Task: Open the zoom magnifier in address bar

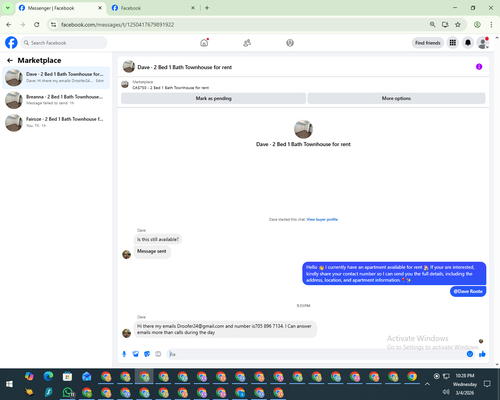Action: pyautogui.click(x=432, y=24)
